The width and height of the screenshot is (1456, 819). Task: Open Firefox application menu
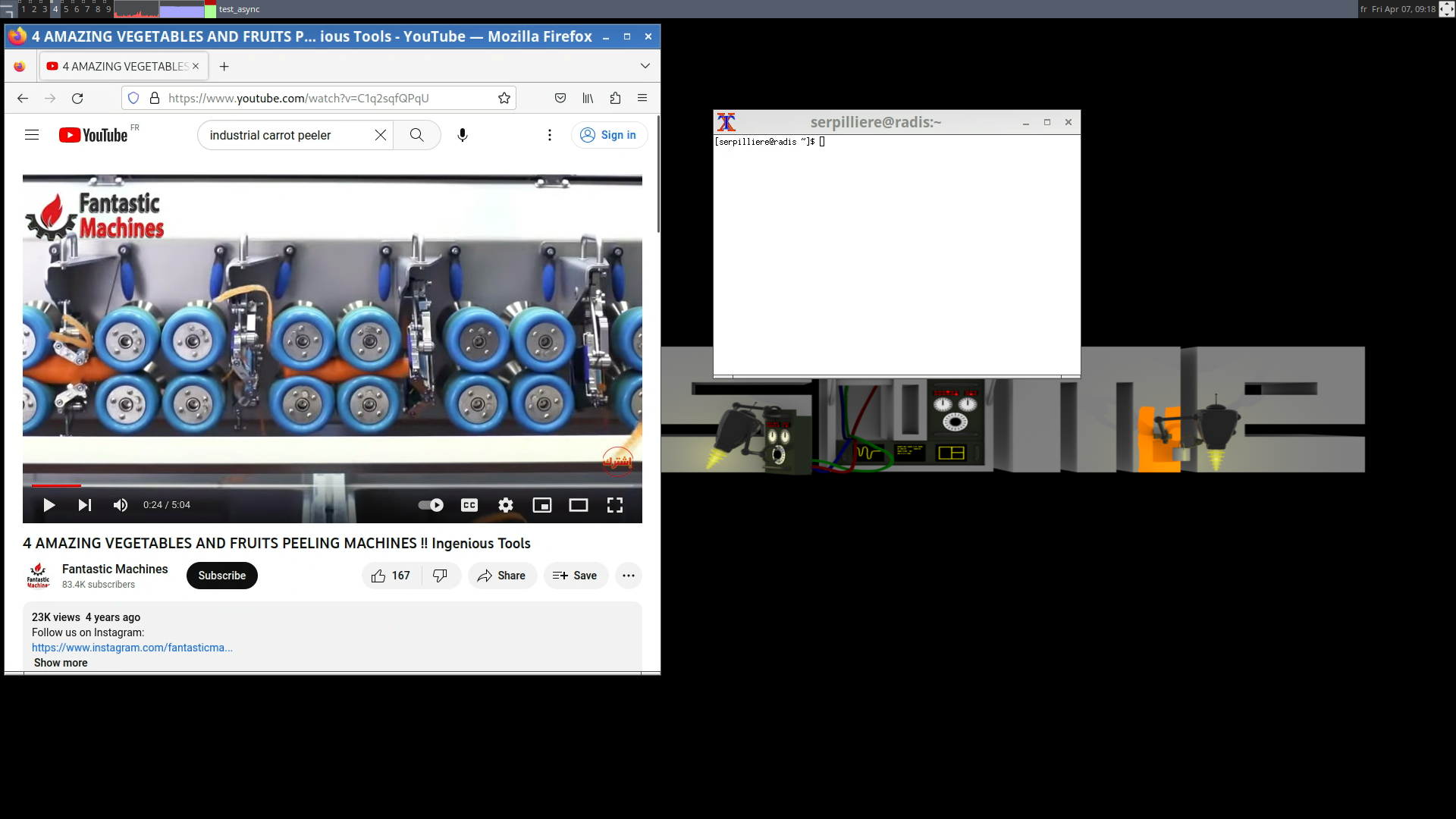click(x=642, y=98)
